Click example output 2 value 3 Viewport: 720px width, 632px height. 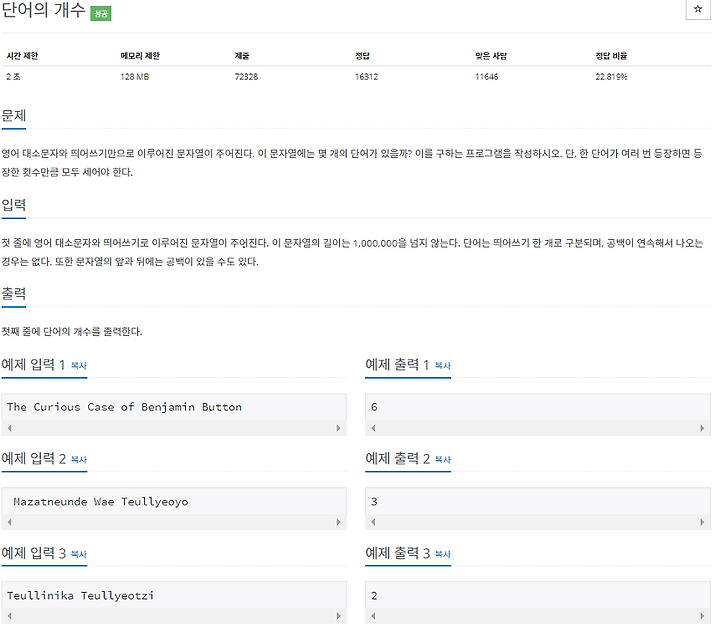(x=374, y=502)
